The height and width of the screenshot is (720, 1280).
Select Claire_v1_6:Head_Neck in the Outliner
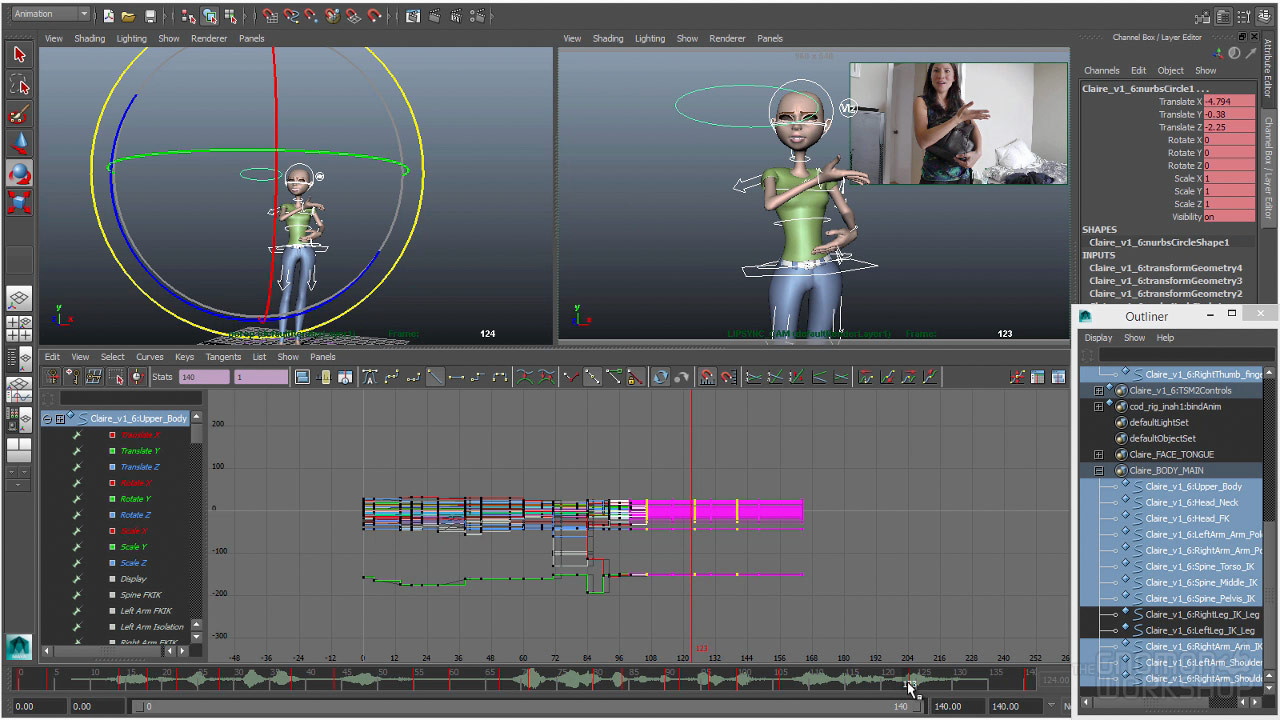(1191, 503)
